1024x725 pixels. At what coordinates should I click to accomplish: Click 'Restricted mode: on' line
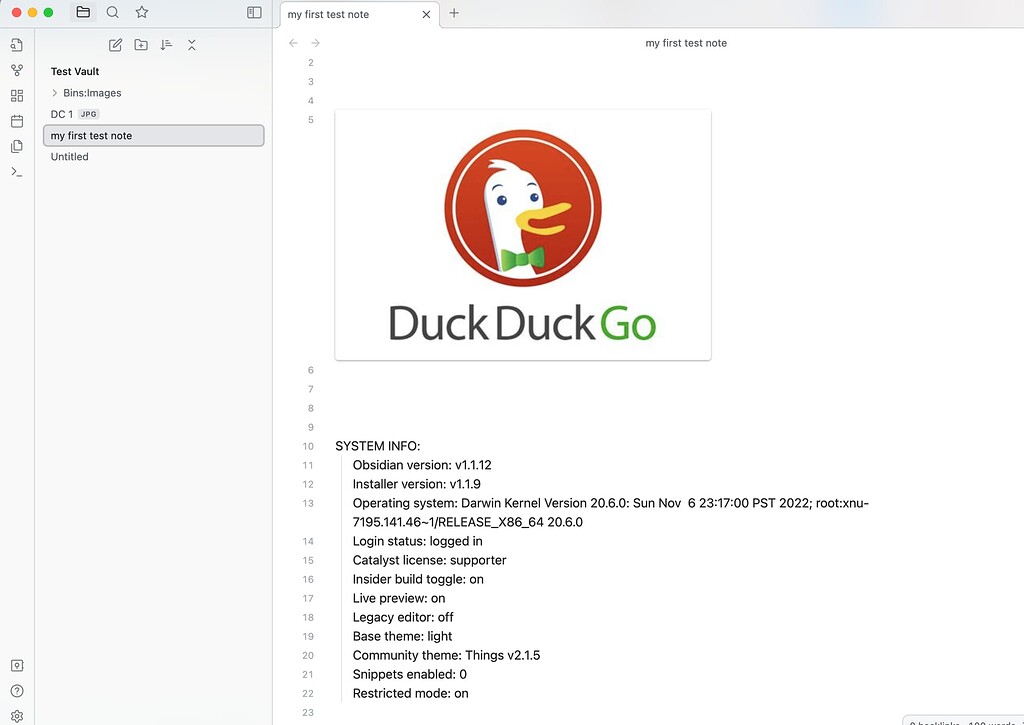[x=410, y=693]
